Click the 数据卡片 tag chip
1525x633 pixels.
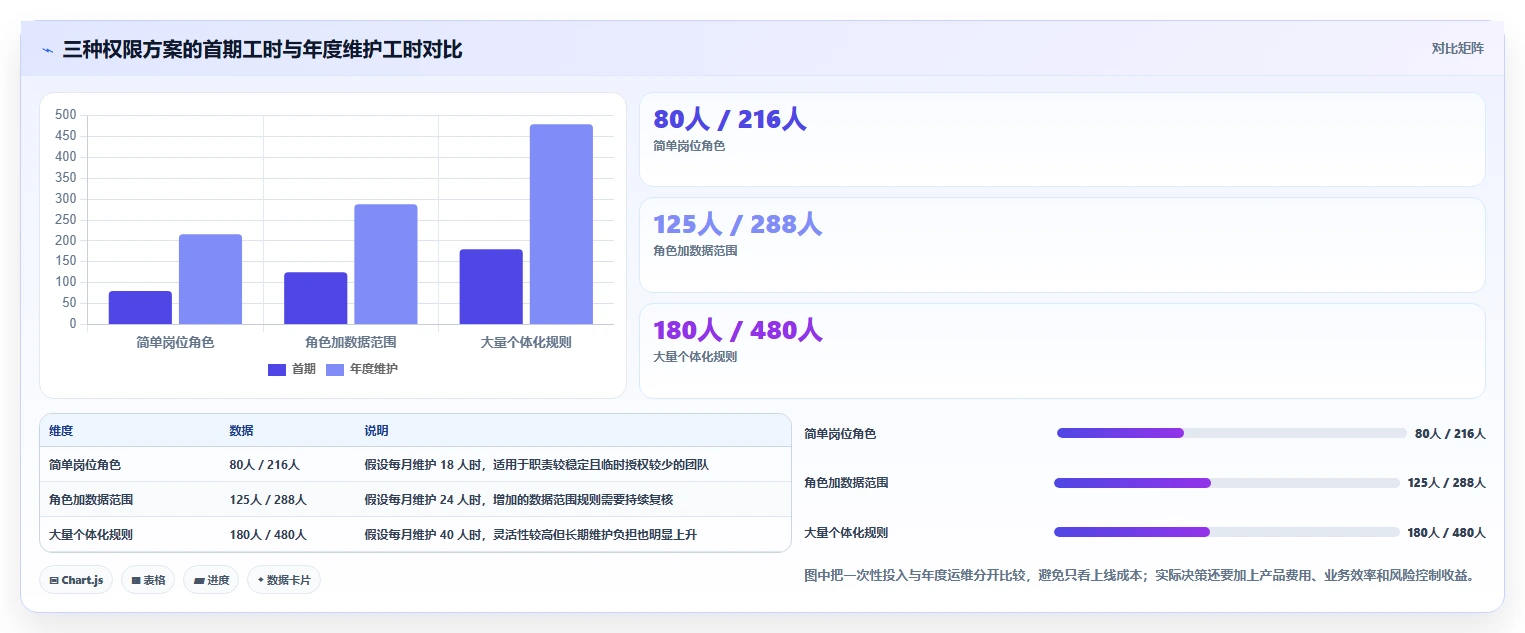284,580
